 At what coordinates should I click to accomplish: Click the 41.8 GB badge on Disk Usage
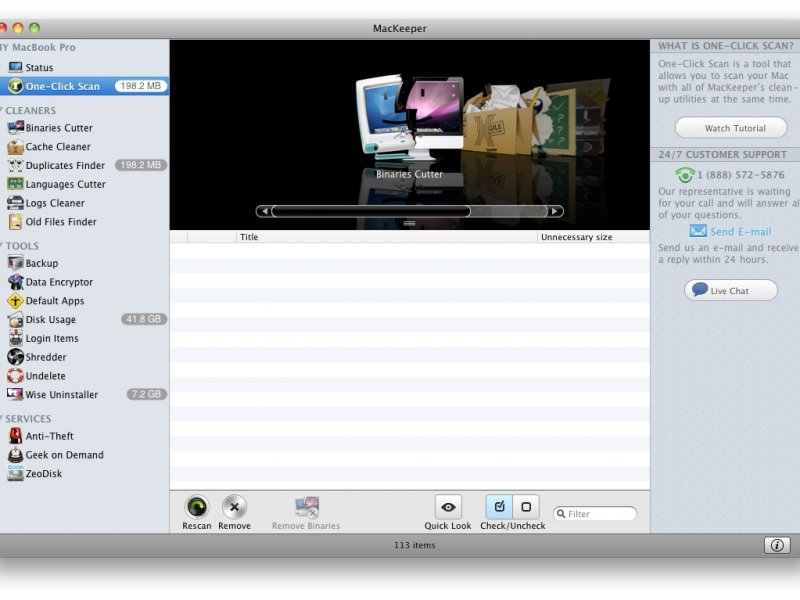click(144, 319)
